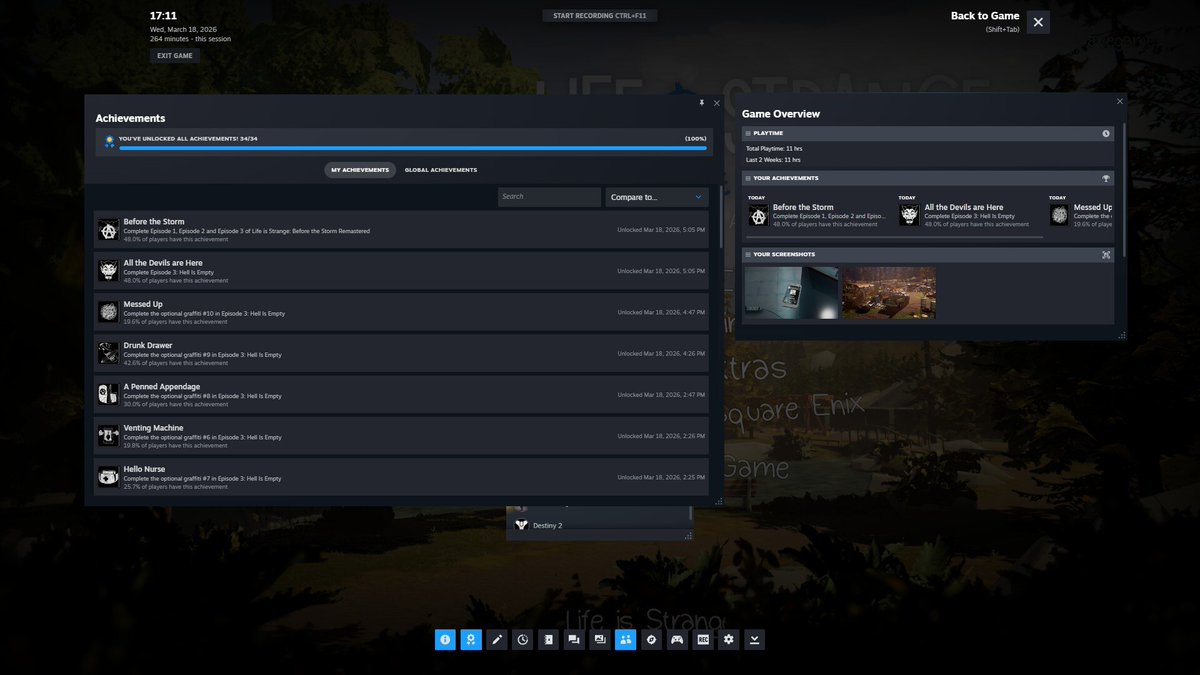Open the Game Overview info icon in the bottom toolbar
The width and height of the screenshot is (1200, 675).
[445, 639]
